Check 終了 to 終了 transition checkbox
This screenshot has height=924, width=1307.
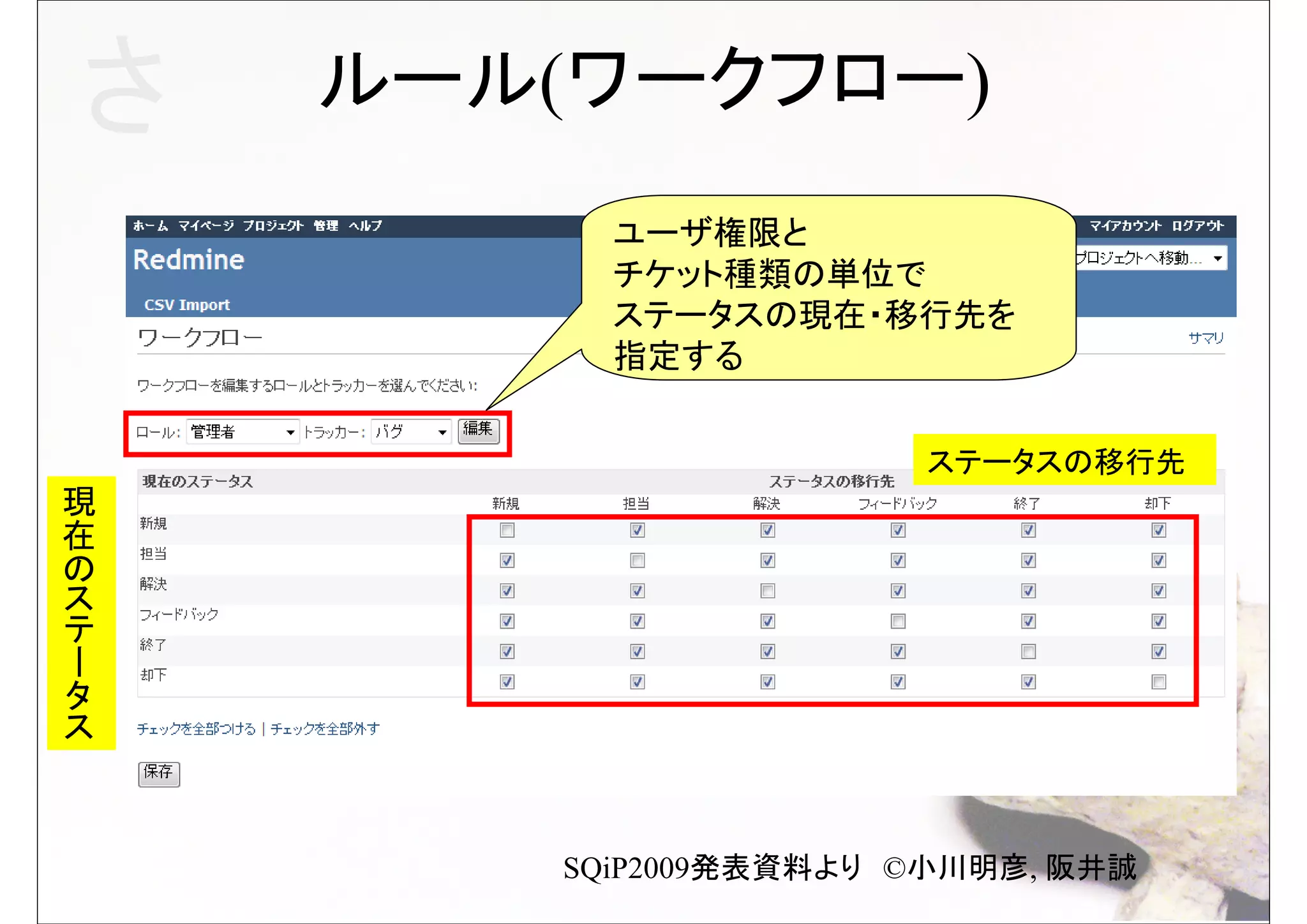point(1028,652)
